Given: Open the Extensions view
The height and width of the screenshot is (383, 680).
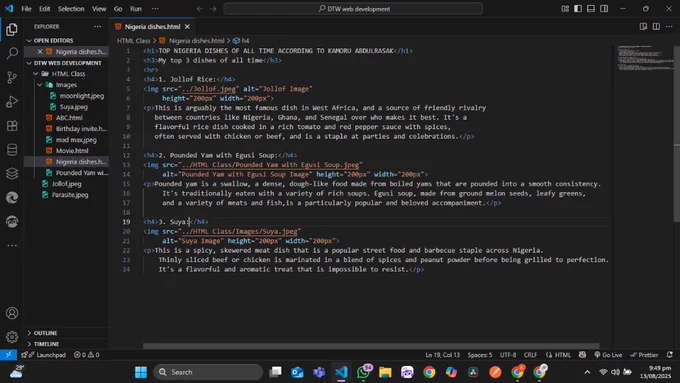Looking at the screenshot, I should click(x=12, y=126).
